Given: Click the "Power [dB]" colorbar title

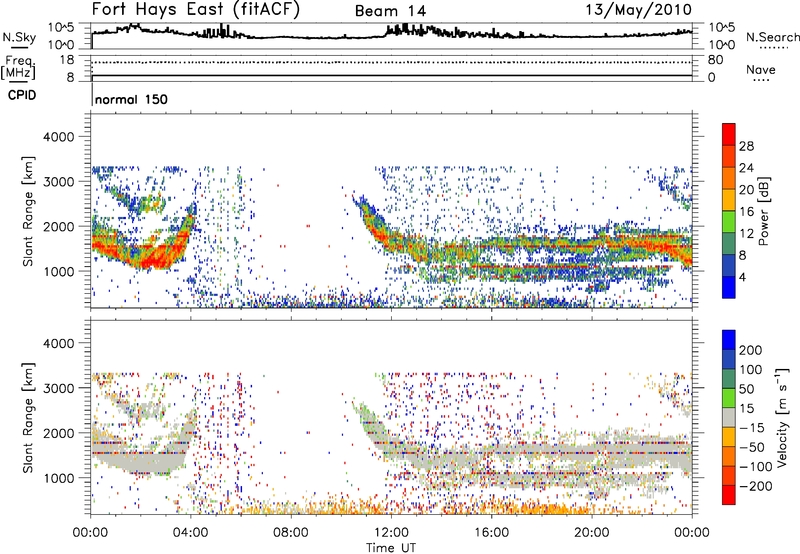Looking at the screenshot, I should tap(764, 211).
